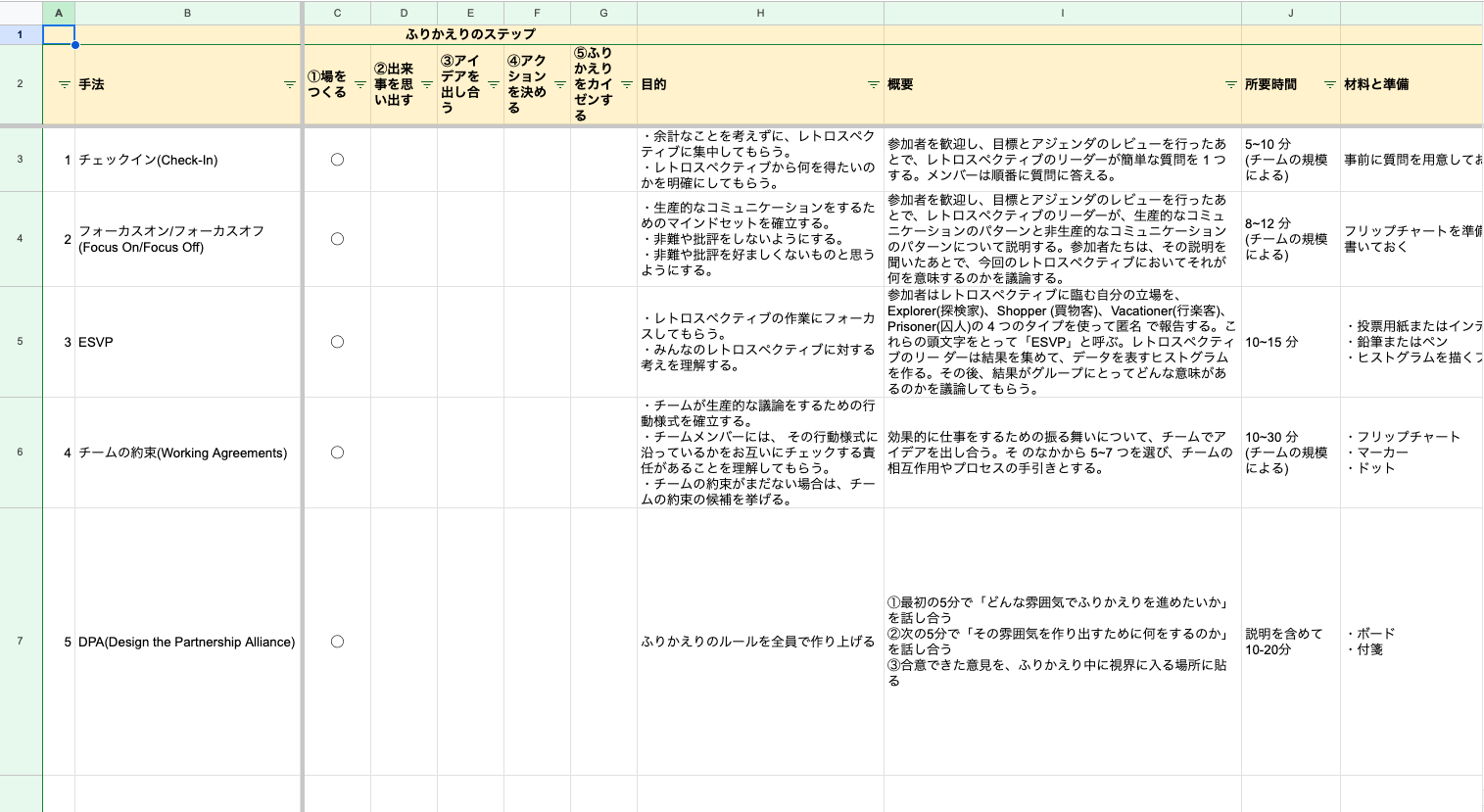Open the right-side filter dropdown of the 手法 column

point(290,85)
